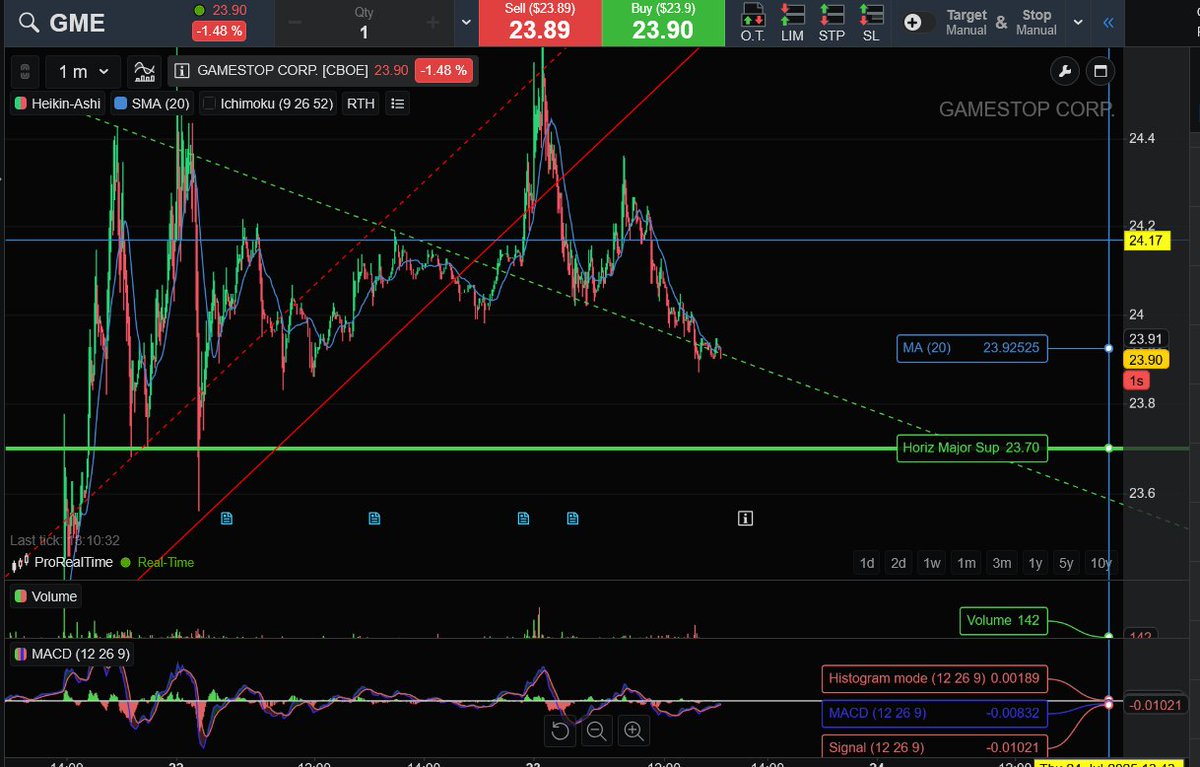Open the MACD (12 26 9) panel label
The width and height of the screenshot is (1200, 767).
click(72, 654)
